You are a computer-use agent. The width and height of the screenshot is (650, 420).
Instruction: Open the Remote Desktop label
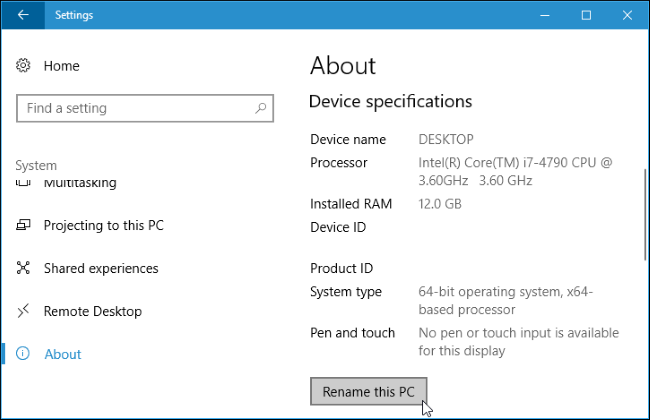tap(93, 311)
